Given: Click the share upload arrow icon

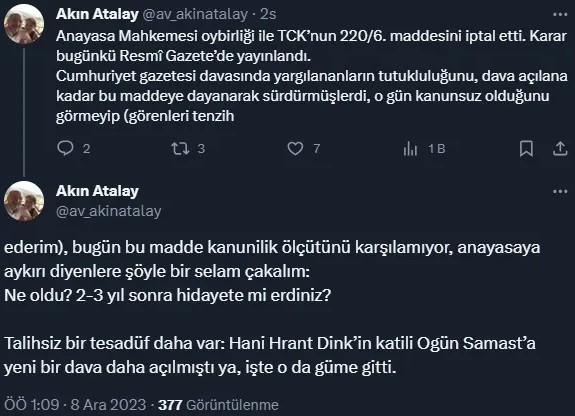Looking at the screenshot, I should pyautogui.click(x=560, y=149).
